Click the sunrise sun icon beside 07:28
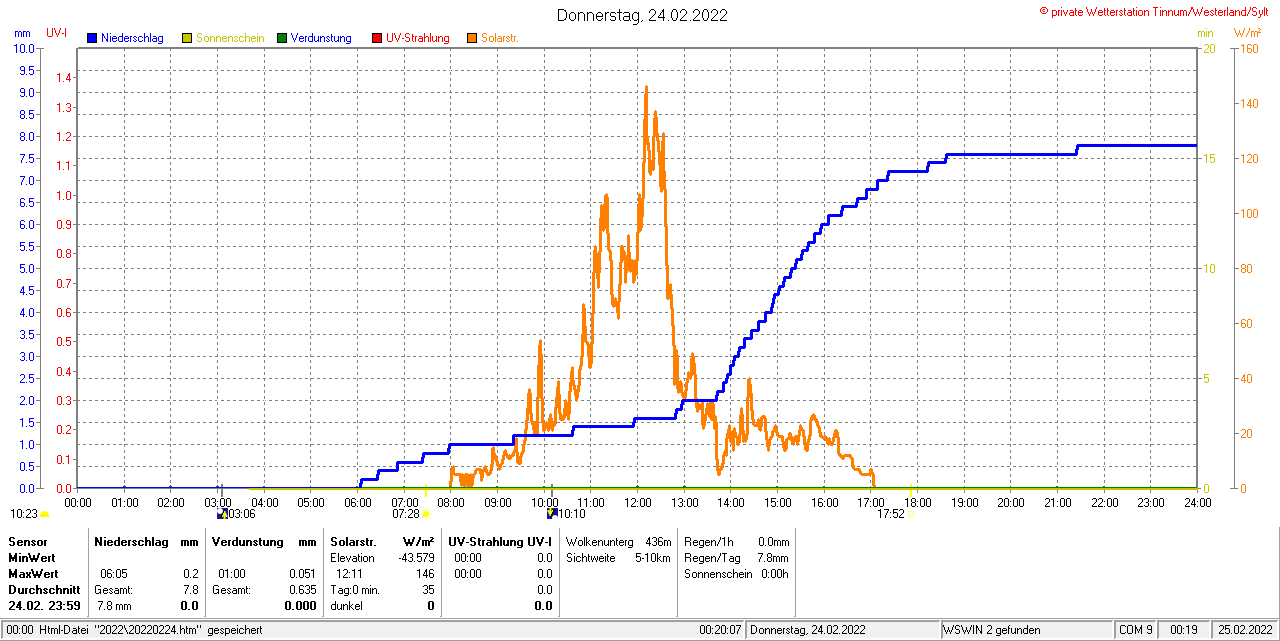The width and height of the screenshot is (1280, 641). point(426,514)
